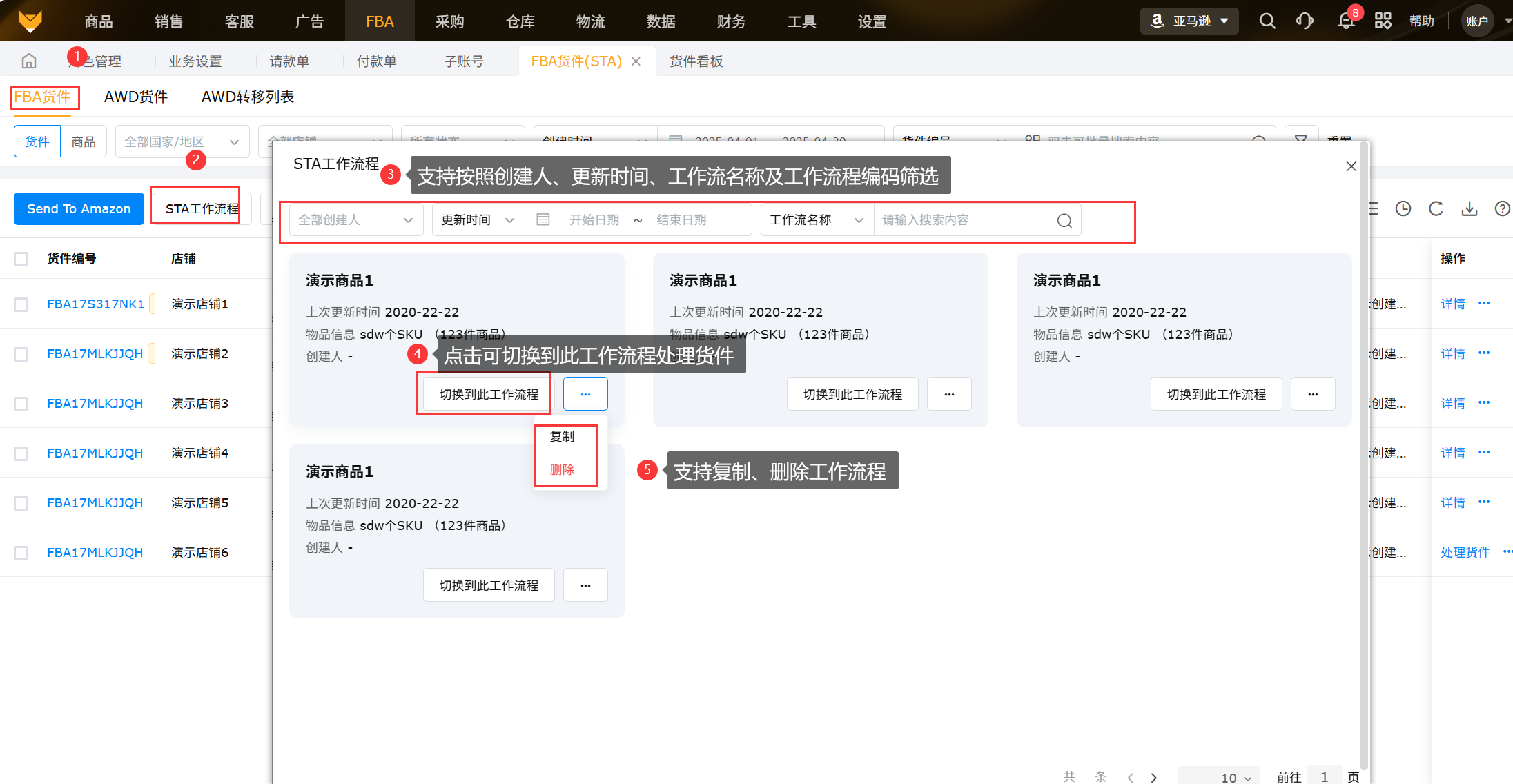Tick checkbox for 演示店铺3 row
1513x784 pixels.
tap(21, 404)
